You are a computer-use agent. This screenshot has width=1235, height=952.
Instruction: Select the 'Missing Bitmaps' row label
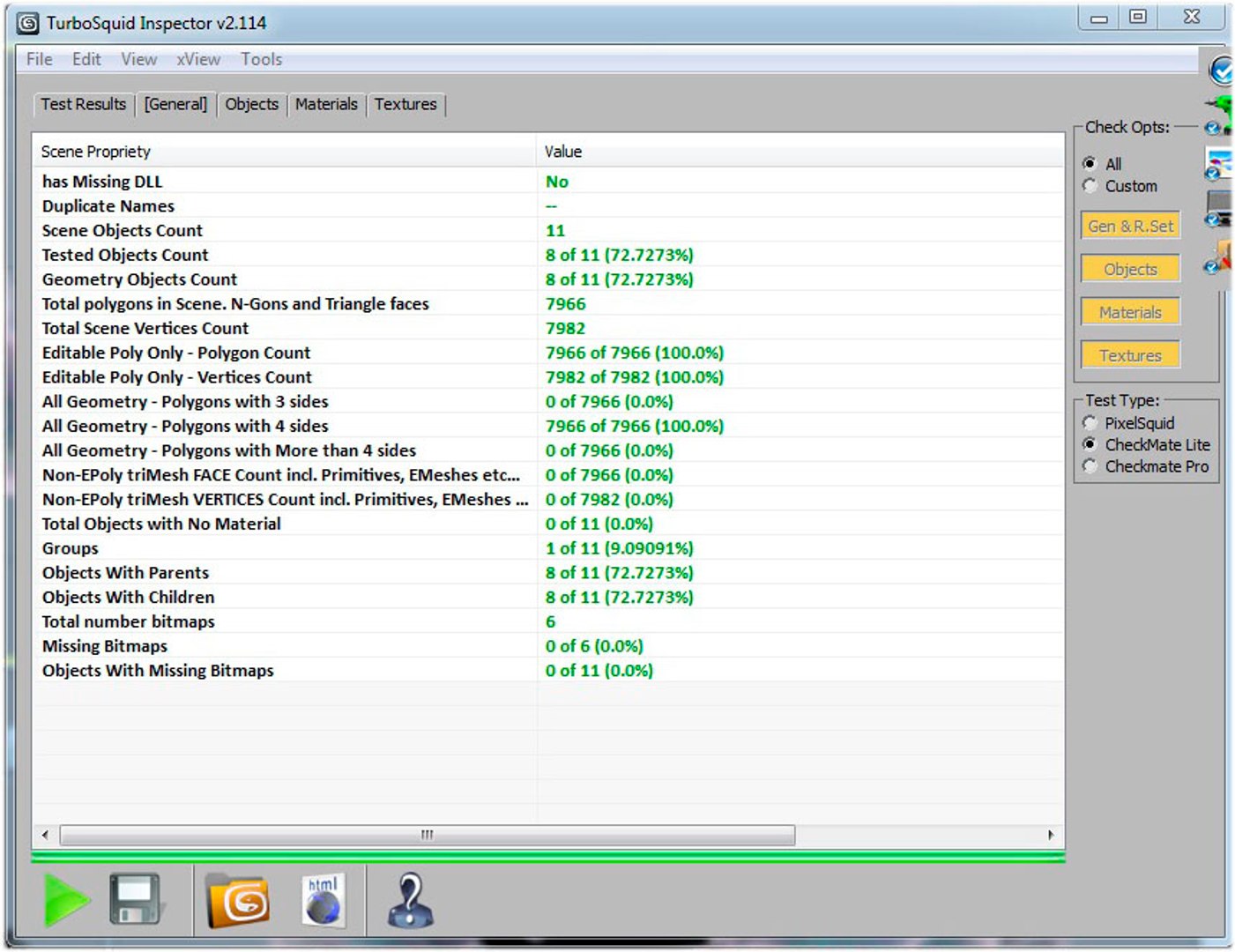(x=105, y=646)
